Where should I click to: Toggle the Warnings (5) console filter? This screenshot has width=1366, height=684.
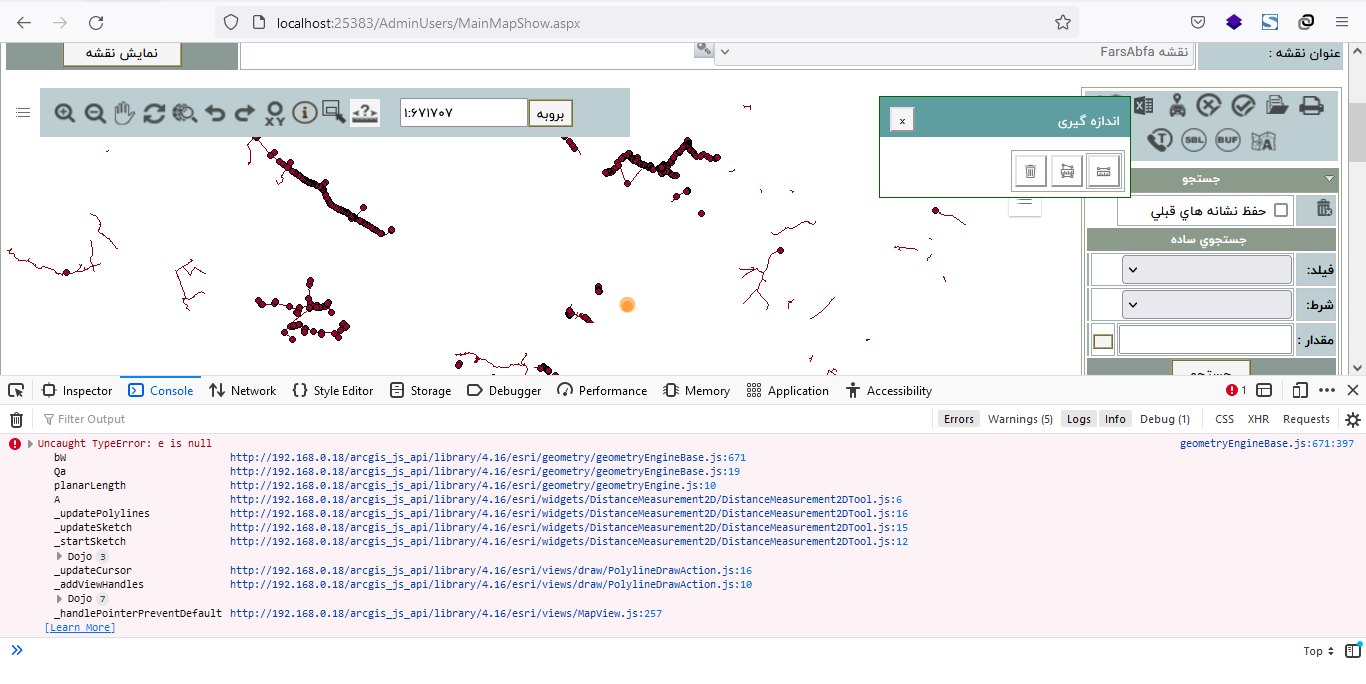[x=1020, y=419]
